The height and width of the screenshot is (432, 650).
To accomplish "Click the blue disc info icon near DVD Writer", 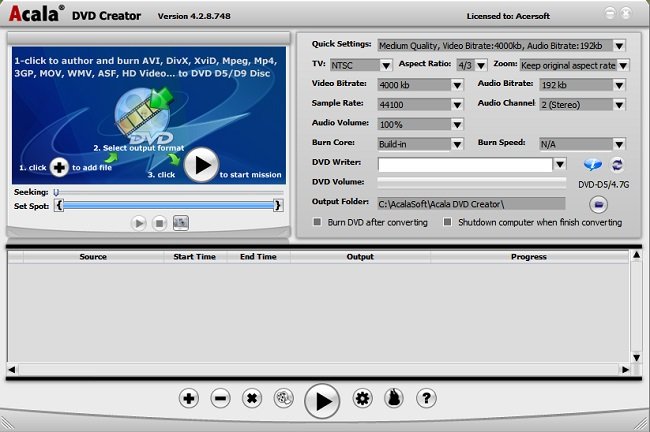I will (x=592, y=165).
